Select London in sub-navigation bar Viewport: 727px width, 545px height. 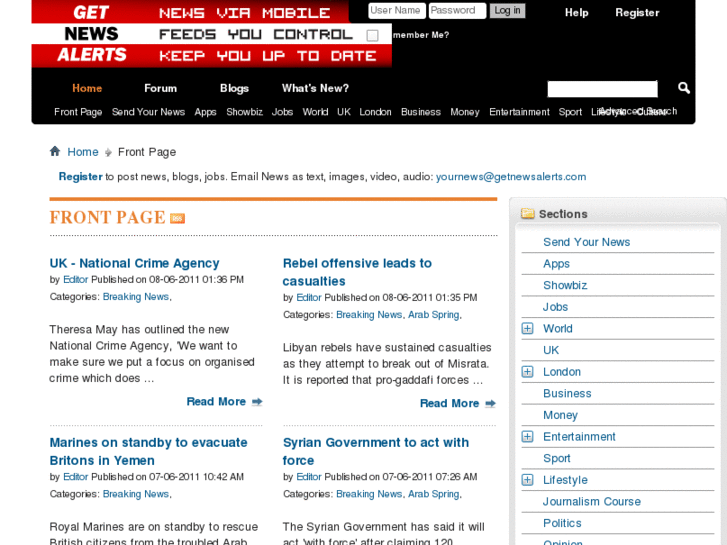click(x=375, y=112)
